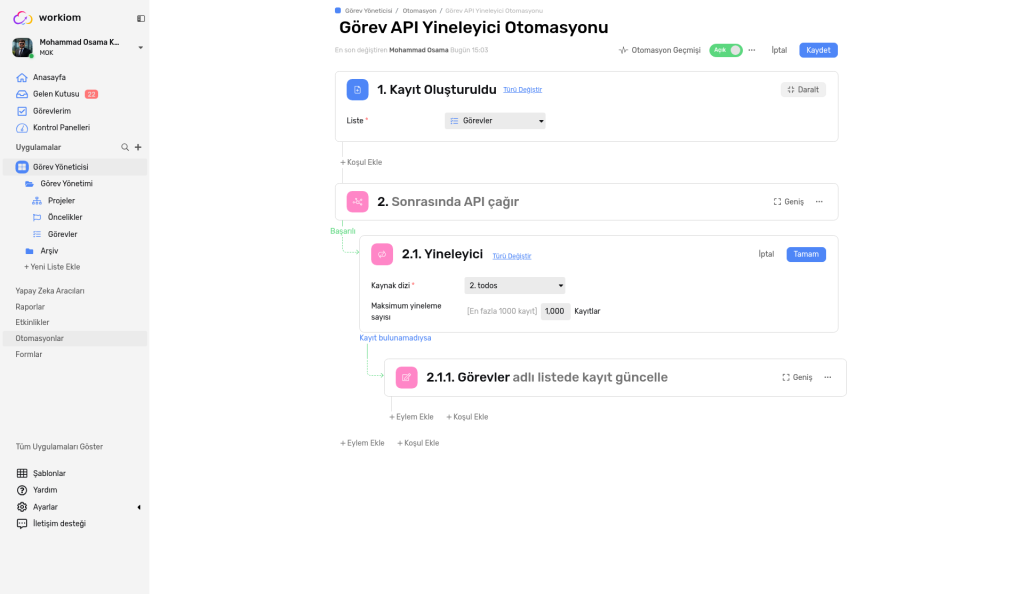Click İptal in Yineleyici step
Viewport: 1024px width, 594px height.
766,254
